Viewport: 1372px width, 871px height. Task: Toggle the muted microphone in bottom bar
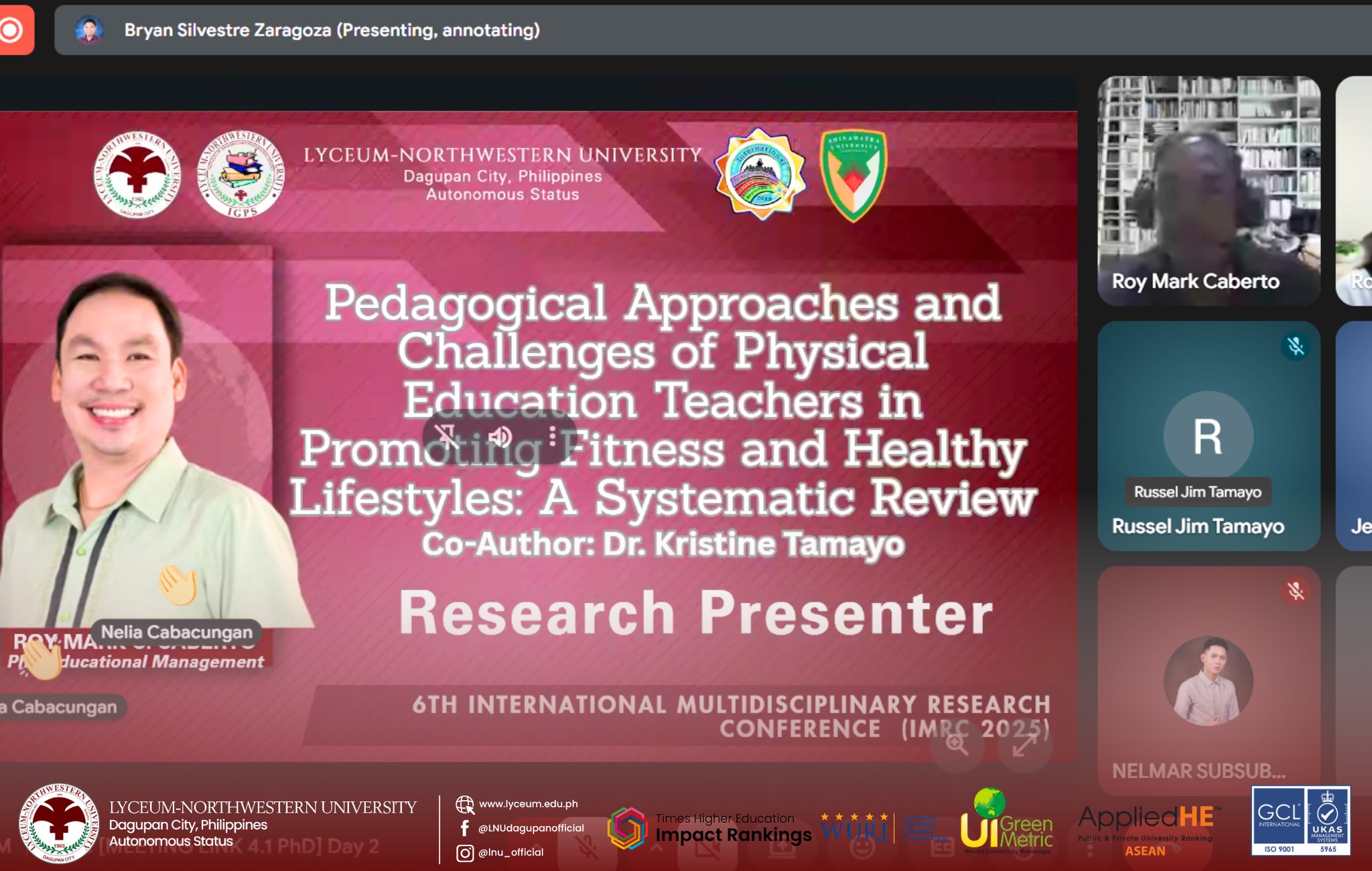pyautogui.click(x=588, y=848)
